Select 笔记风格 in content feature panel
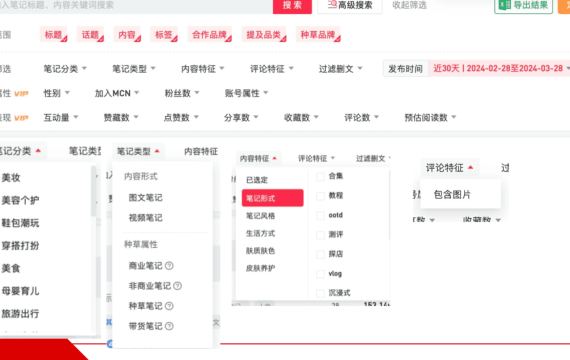Screen dimensions: 570x360 261,216
